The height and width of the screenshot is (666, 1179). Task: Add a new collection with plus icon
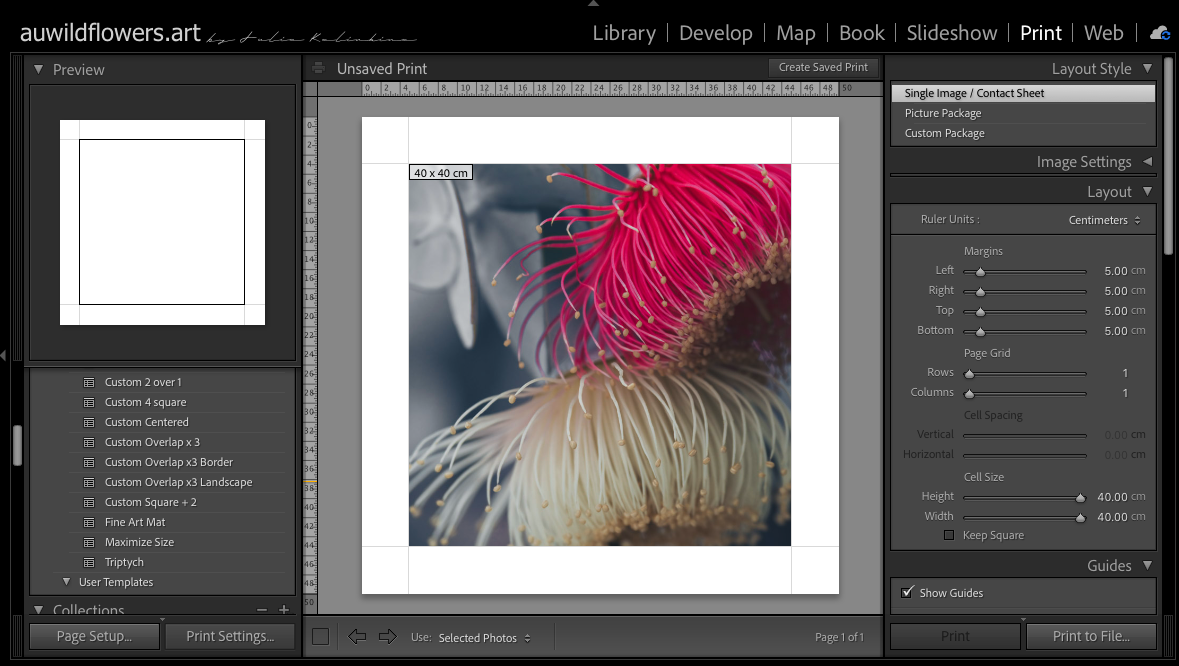point(283,610)
